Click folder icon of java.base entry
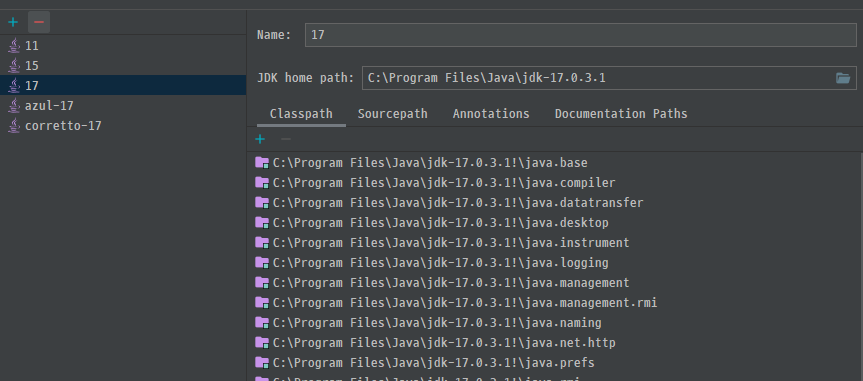Viewport: 863px width, 381px height. (x=262, y=162)
